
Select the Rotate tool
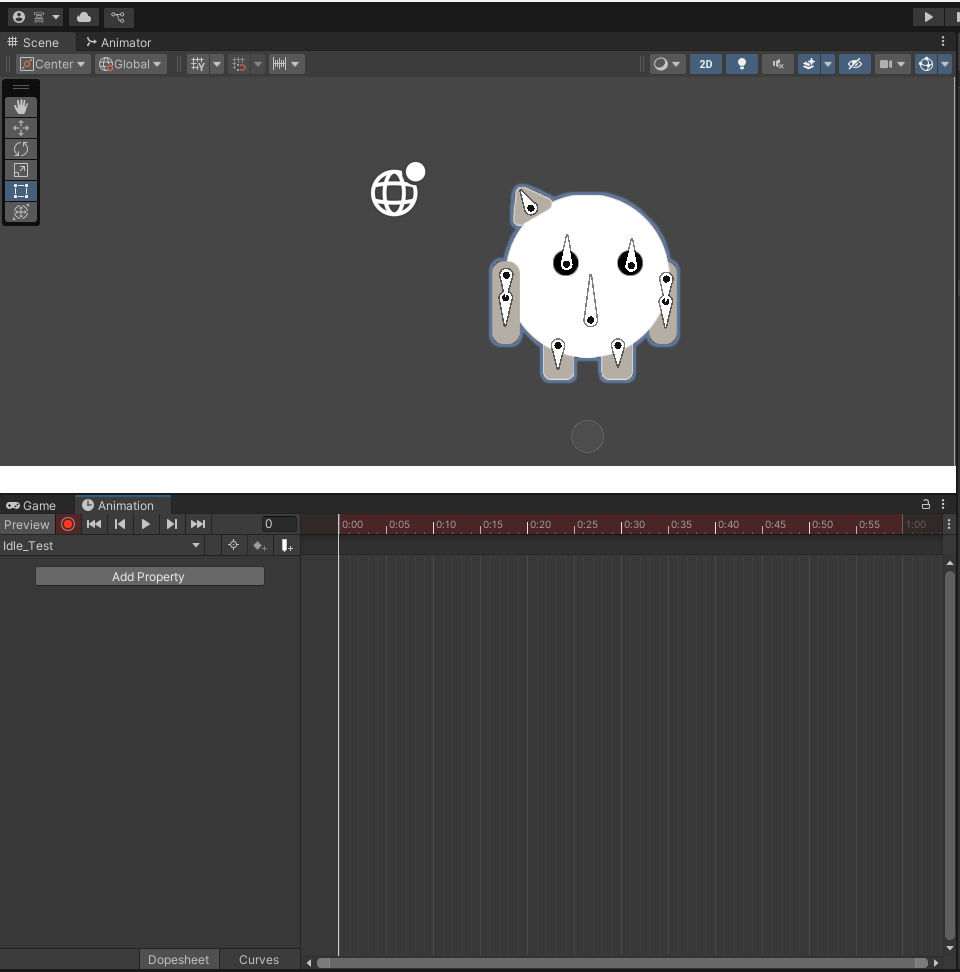(21, 149)
